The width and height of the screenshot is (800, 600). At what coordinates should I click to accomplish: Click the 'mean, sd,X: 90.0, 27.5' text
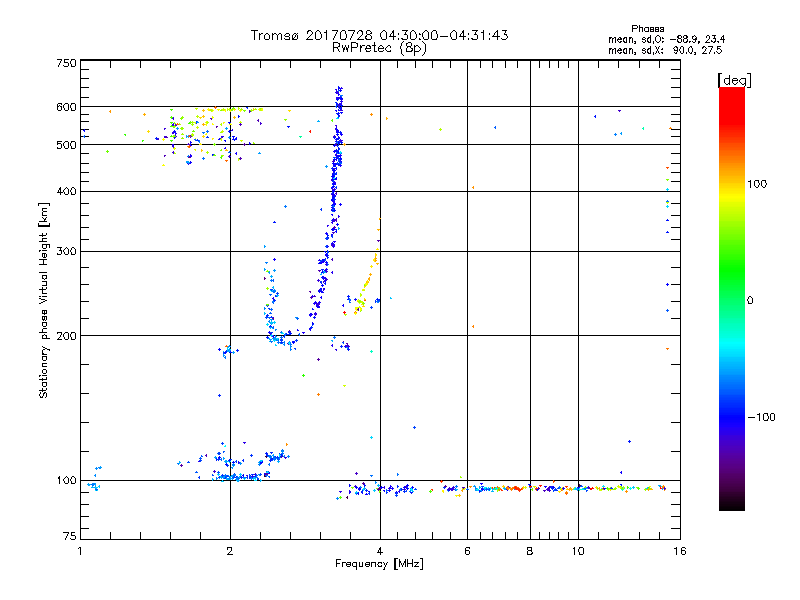(665, 50)
